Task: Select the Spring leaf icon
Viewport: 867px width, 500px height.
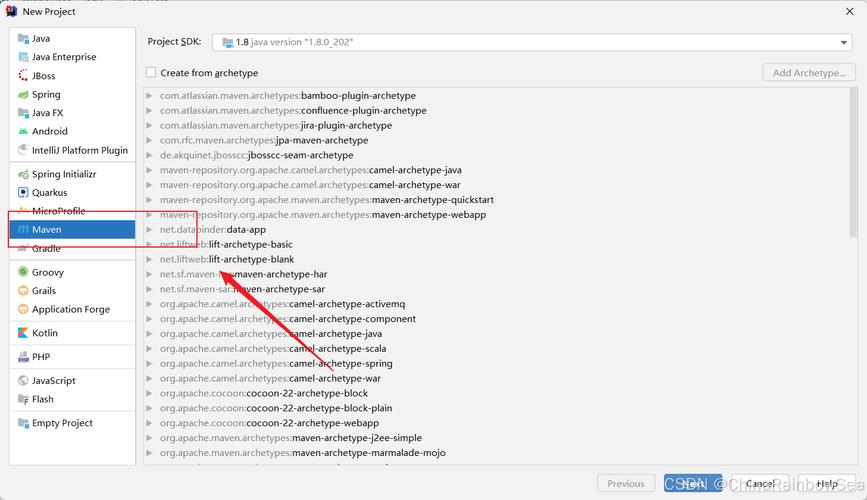Action: pyautogui.click(x=23, y=95)
